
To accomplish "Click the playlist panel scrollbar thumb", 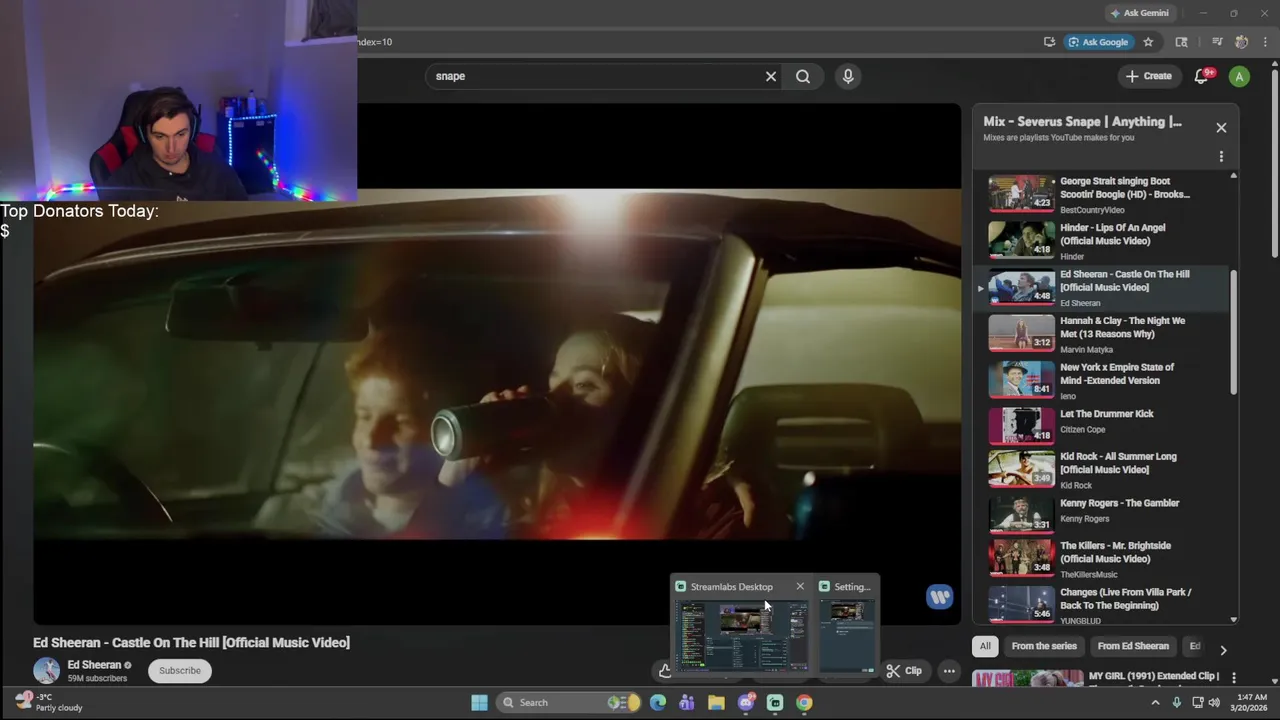I will (x=1233, y=332).
